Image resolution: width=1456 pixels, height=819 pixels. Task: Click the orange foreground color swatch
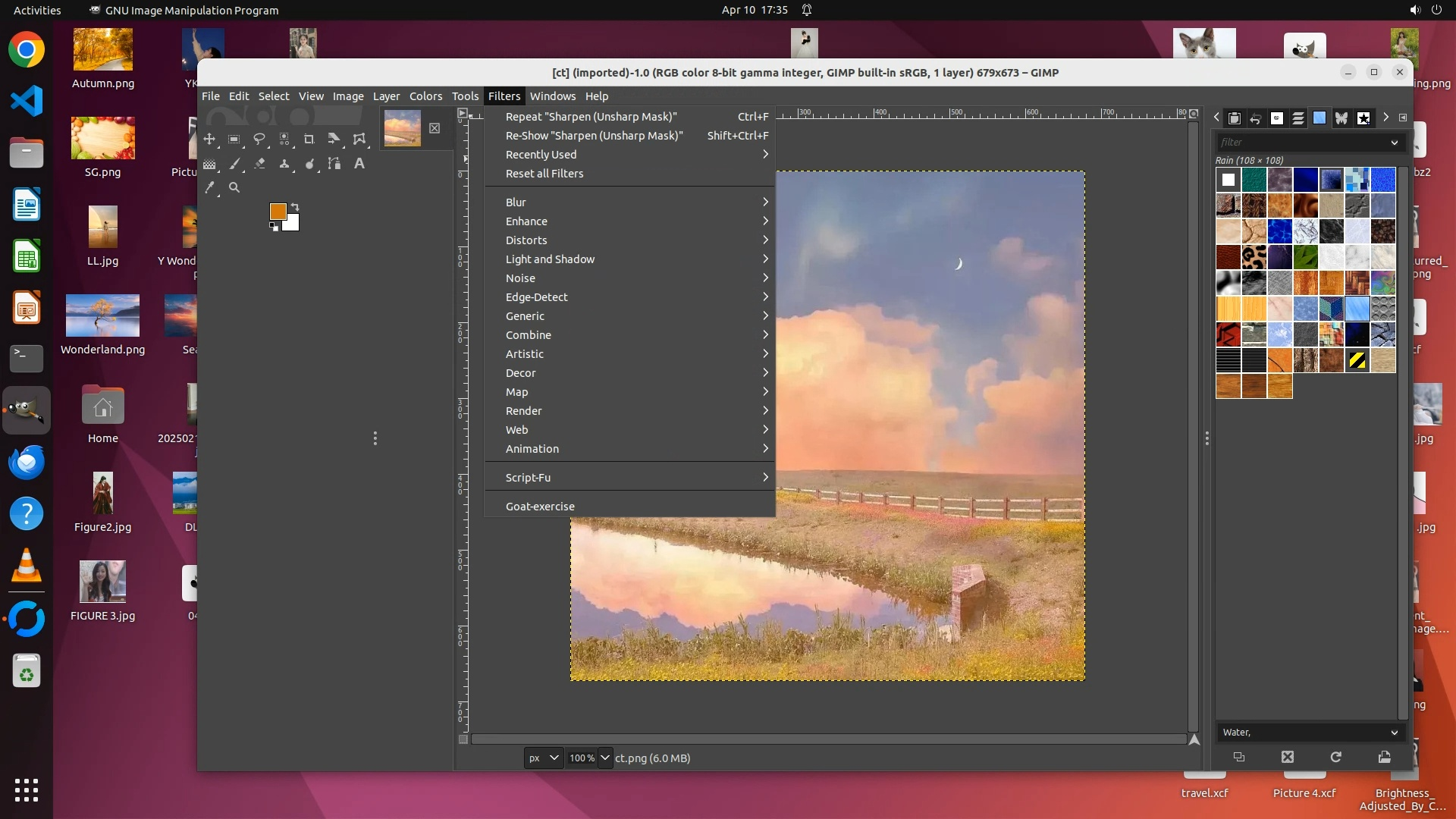(x=278, y=212)
